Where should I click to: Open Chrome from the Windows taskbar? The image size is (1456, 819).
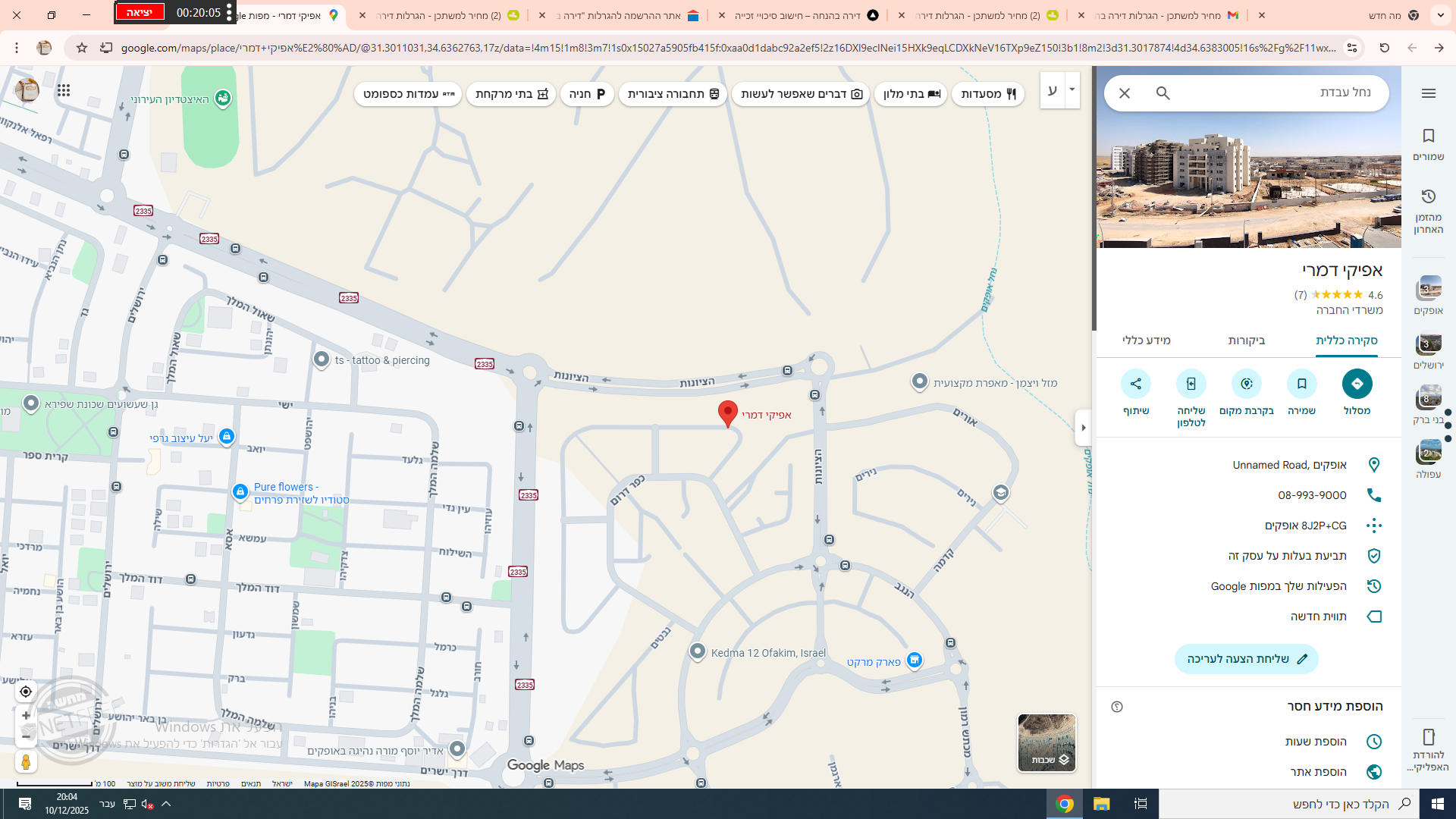(x=1065, y=804)
